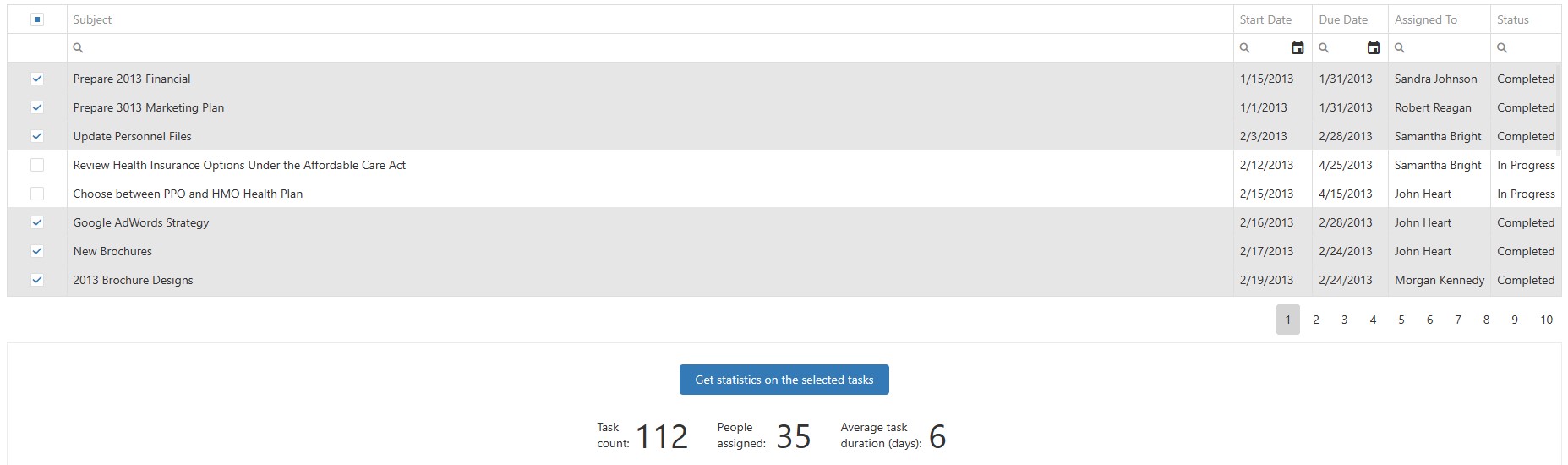The width and height of the screenshot is (1568, 465).
Task: Click the Start Date filter search icon
Action: (1245, 48)
